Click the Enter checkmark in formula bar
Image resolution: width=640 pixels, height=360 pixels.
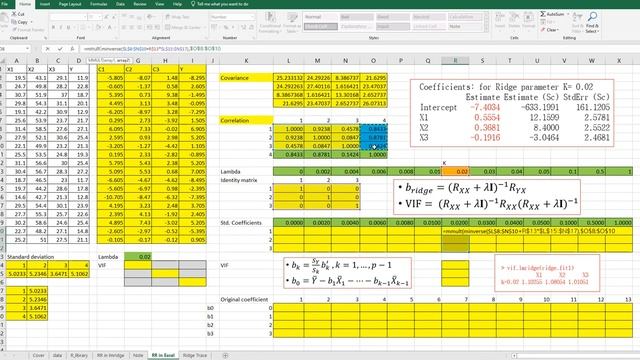click(60, 49)
